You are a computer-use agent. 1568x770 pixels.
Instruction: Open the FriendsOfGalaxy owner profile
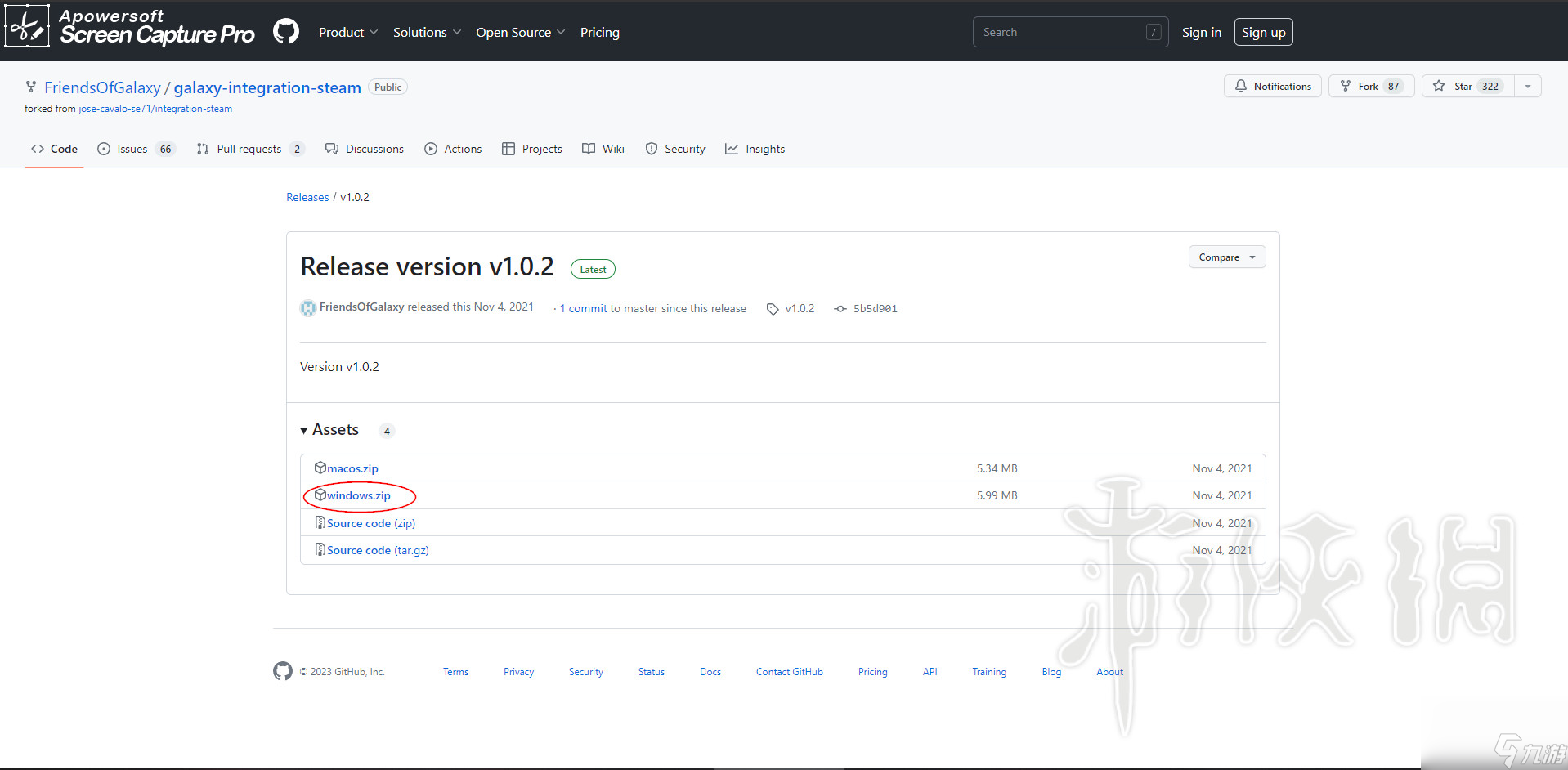102,87
